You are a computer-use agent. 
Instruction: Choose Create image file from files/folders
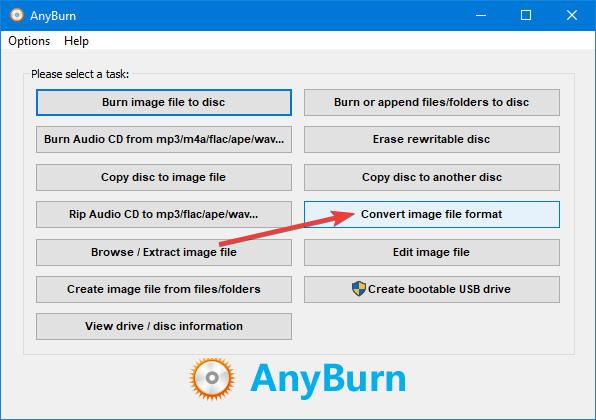[164, 289]
